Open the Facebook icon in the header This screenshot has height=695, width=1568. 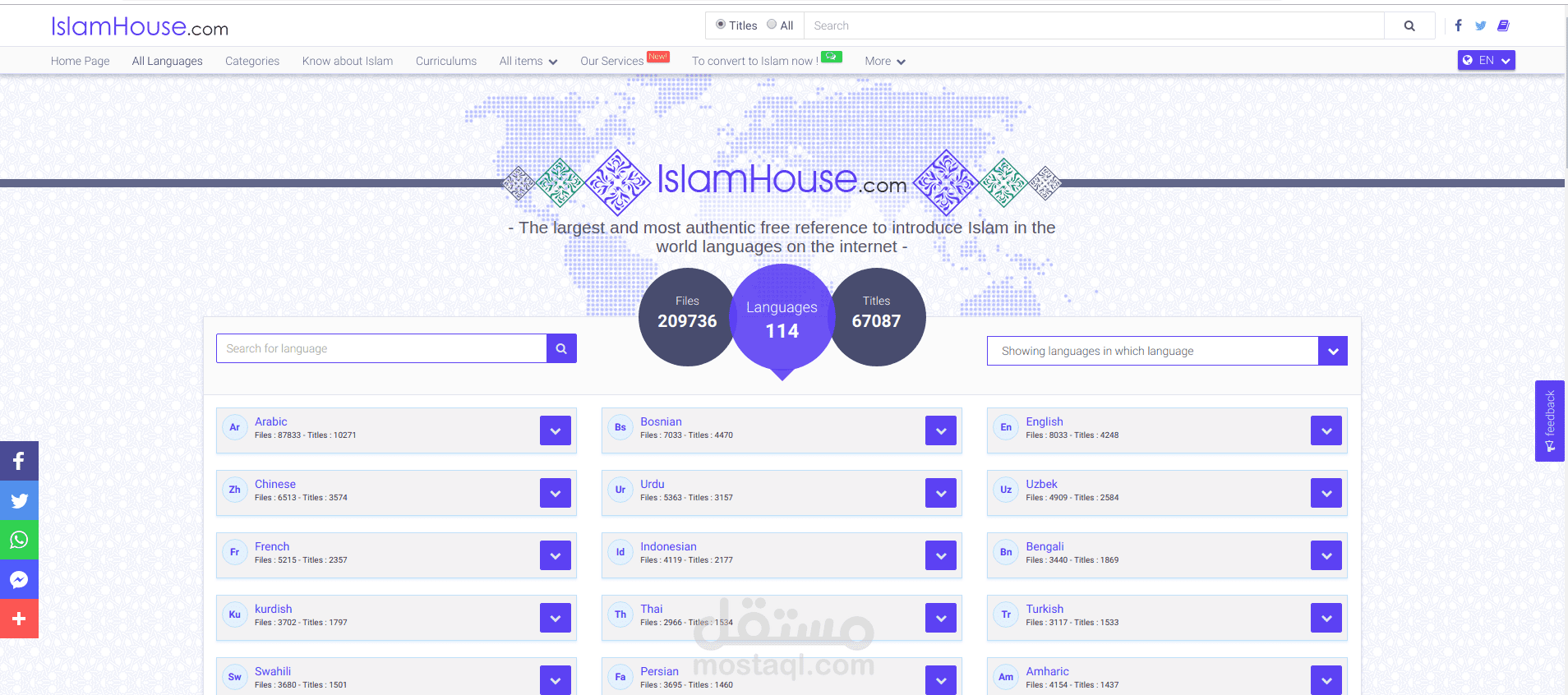coord(1458,25)
